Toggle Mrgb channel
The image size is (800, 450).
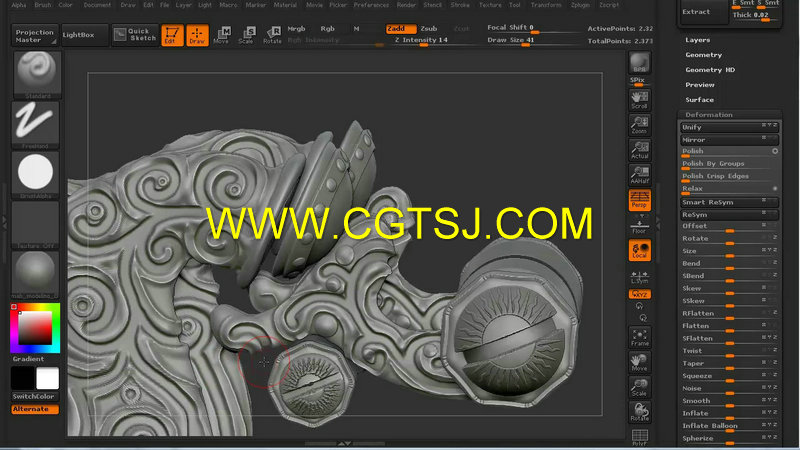pyautogui.click(x=296, y=29)
